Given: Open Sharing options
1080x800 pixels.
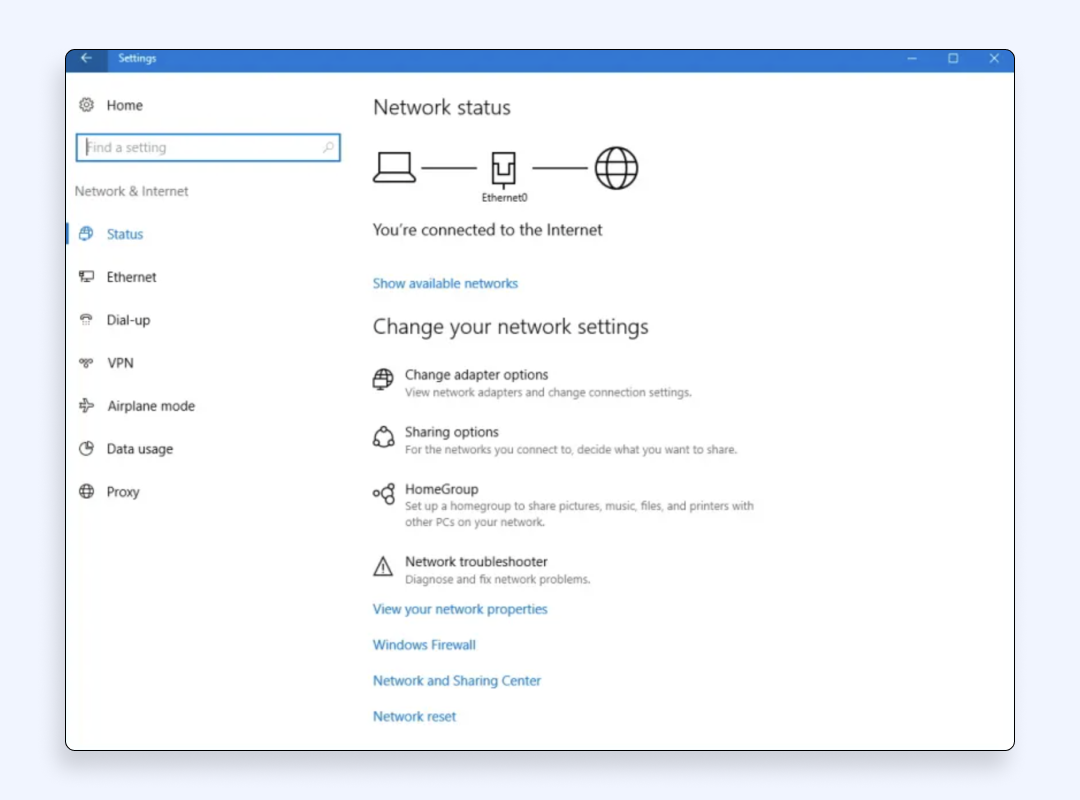Looking at the screenshot, I should 451,432.
